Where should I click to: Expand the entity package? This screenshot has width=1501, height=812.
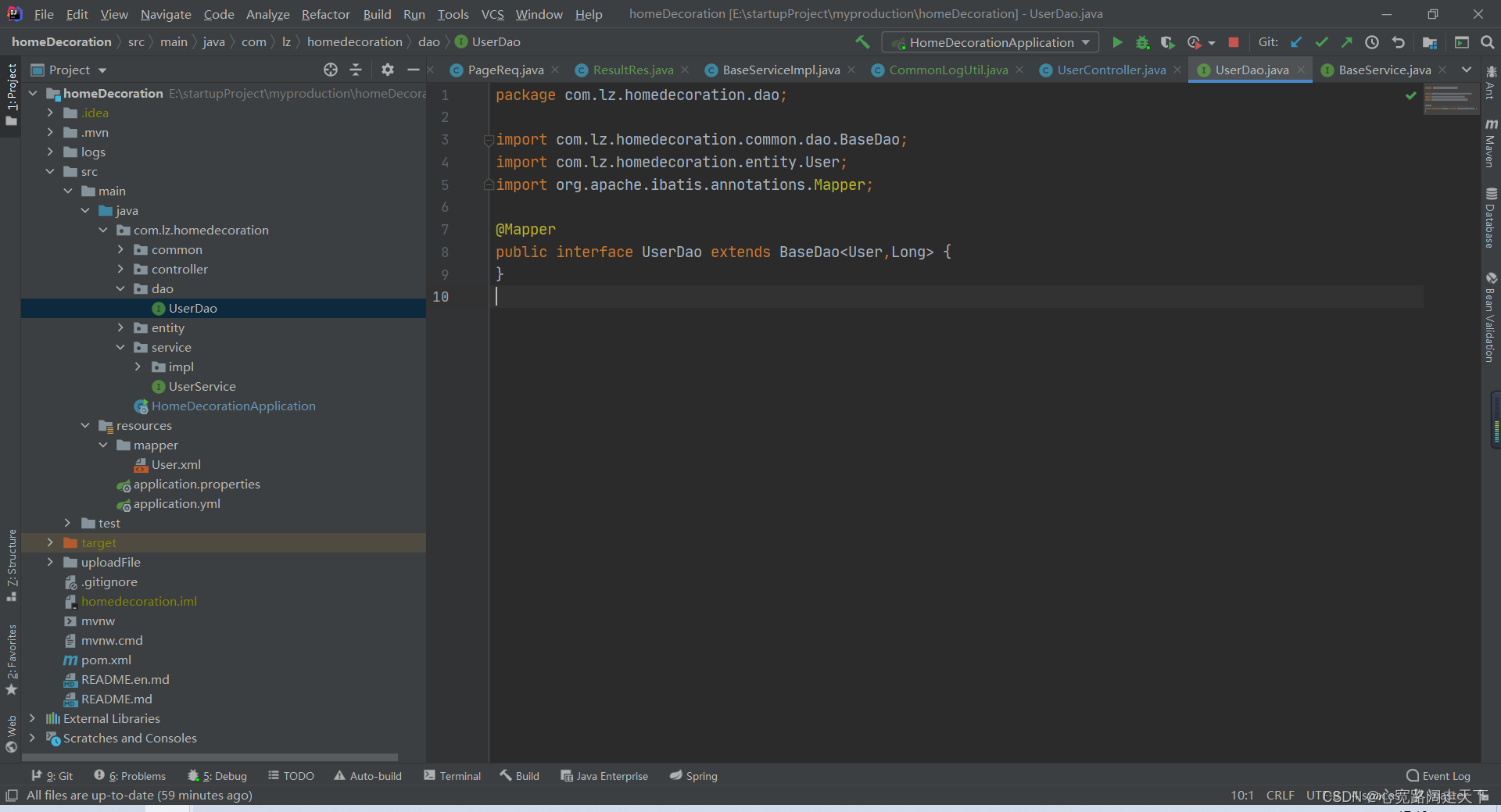coord(120,327)
